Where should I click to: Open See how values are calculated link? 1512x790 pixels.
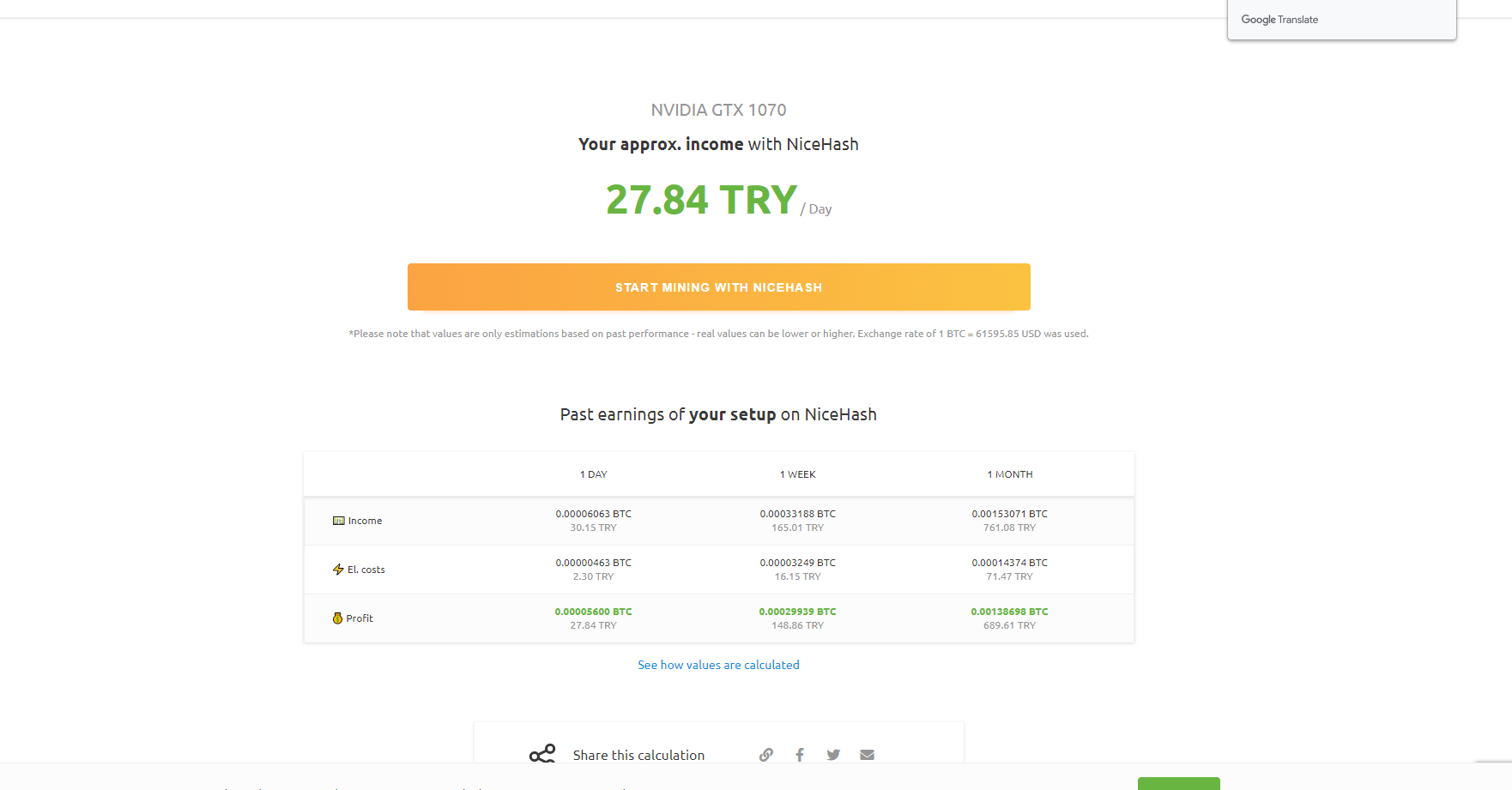point(718,665)
